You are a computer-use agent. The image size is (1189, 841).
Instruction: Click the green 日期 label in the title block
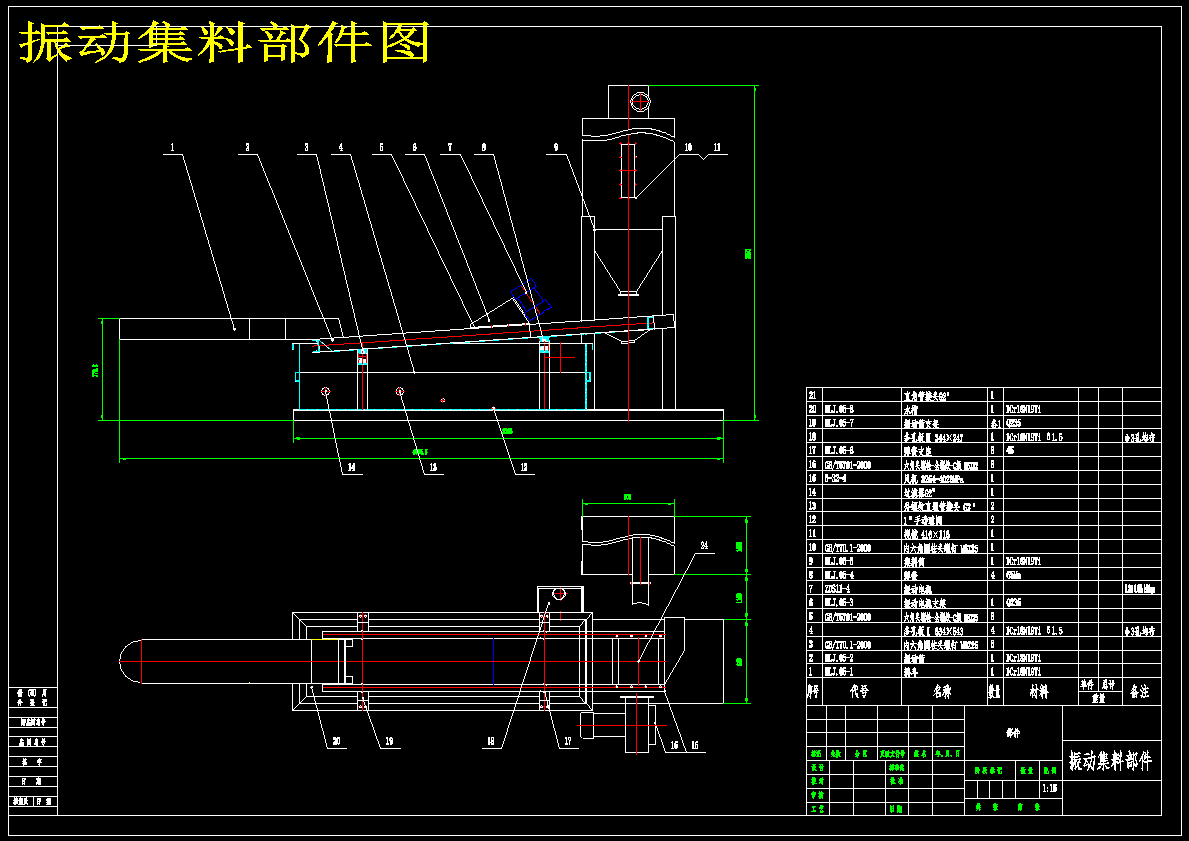[x=896, y=809]
